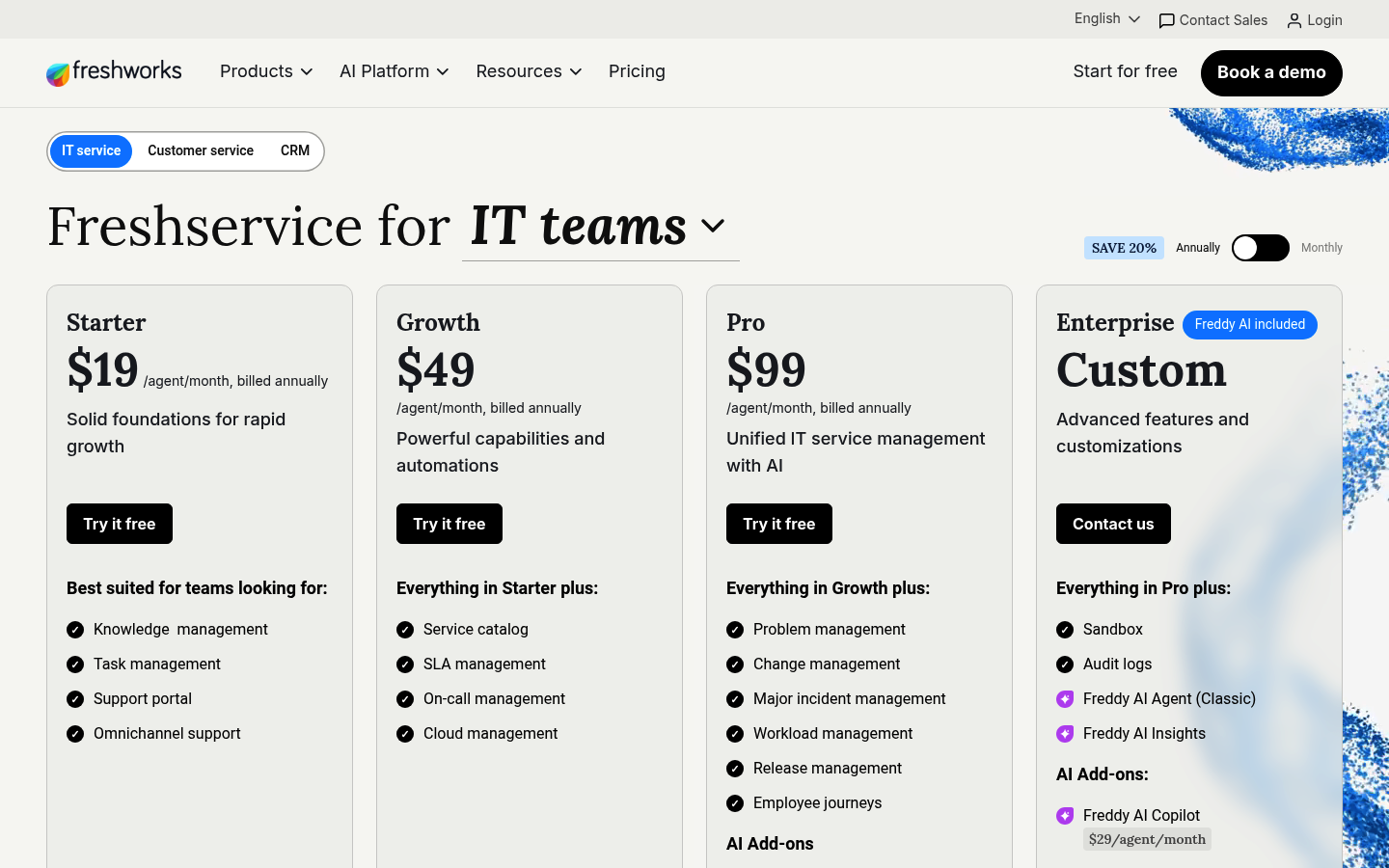The height and width of the screenshot is (868, 1389).
Task: Select the IT service tab
Action: click(92, 151)
